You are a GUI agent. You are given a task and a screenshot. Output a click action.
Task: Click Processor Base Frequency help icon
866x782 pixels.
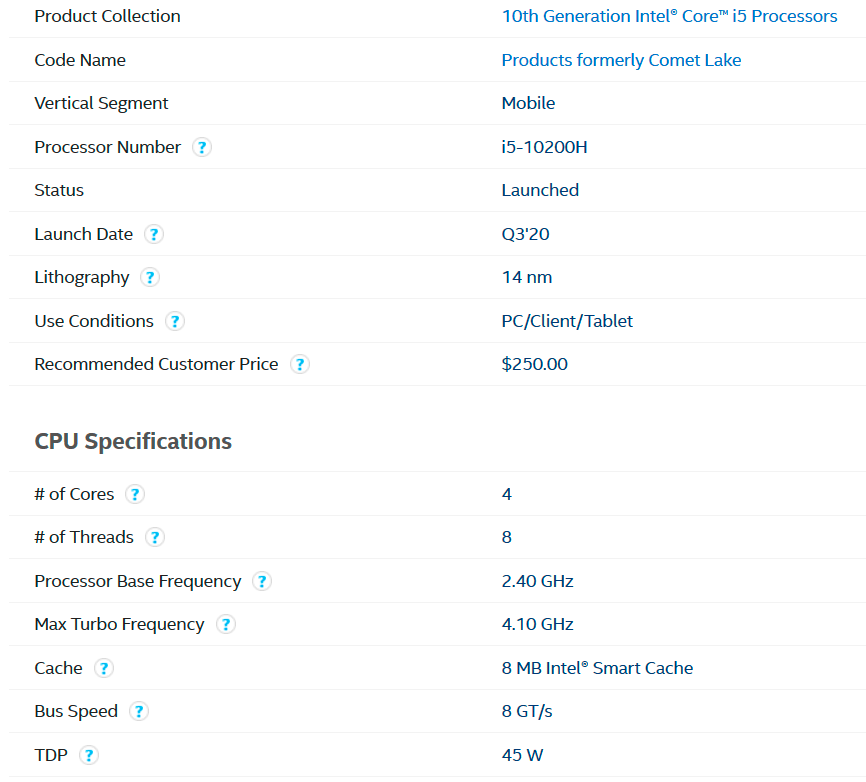click(262, 581)
